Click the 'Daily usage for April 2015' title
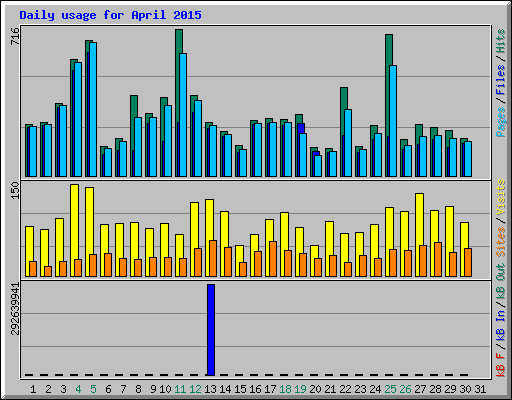Image resolution: width=512 pixels, height=400 pixels. 110,15
